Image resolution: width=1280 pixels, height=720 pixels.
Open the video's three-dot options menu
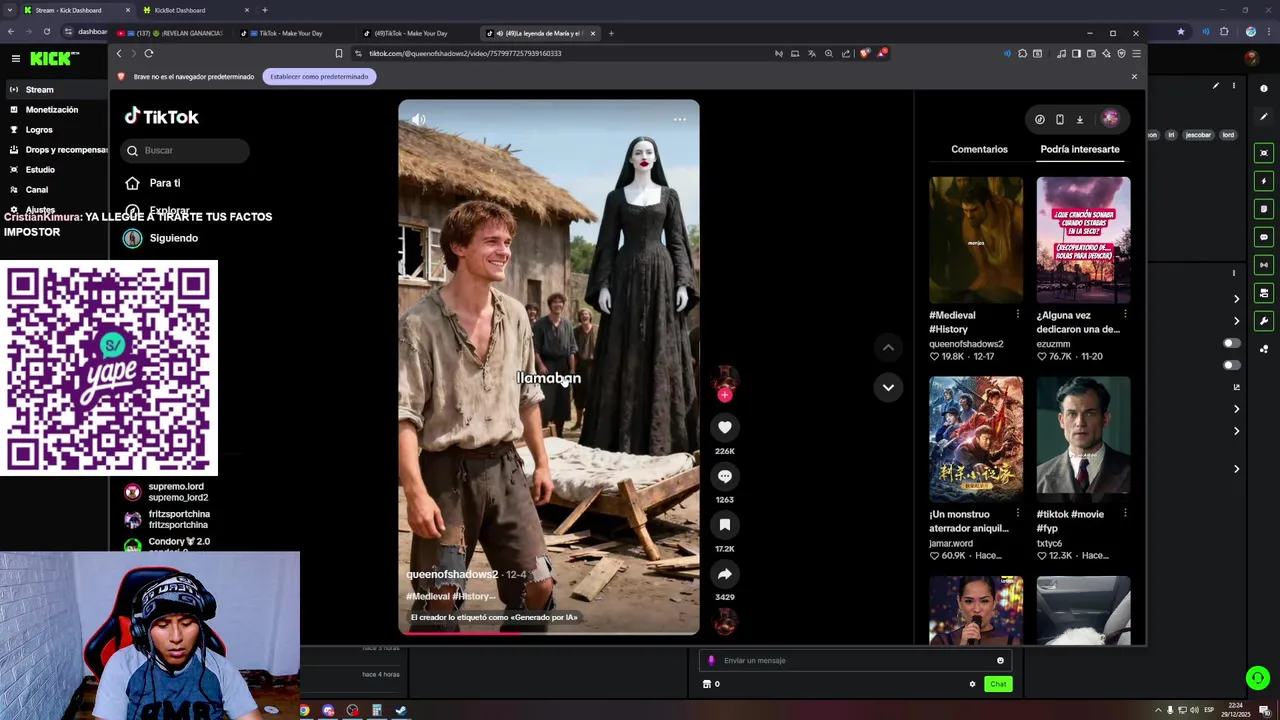tap(680, 119)
